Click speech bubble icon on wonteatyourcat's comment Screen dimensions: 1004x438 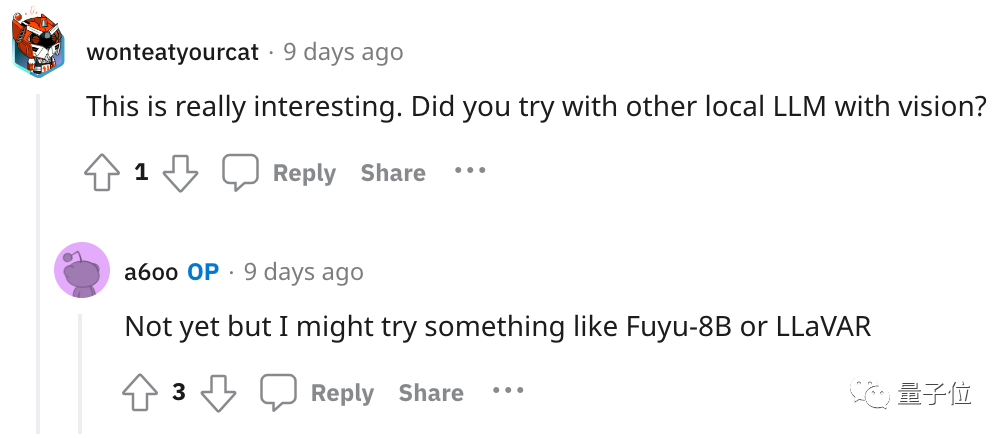click(x=240, y=173)
